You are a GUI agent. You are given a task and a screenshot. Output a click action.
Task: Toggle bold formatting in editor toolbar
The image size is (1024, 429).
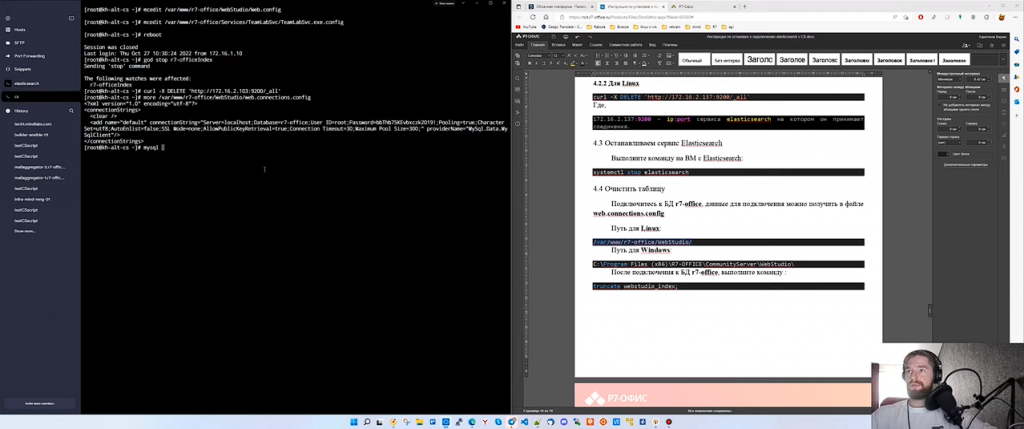[529, 63]
